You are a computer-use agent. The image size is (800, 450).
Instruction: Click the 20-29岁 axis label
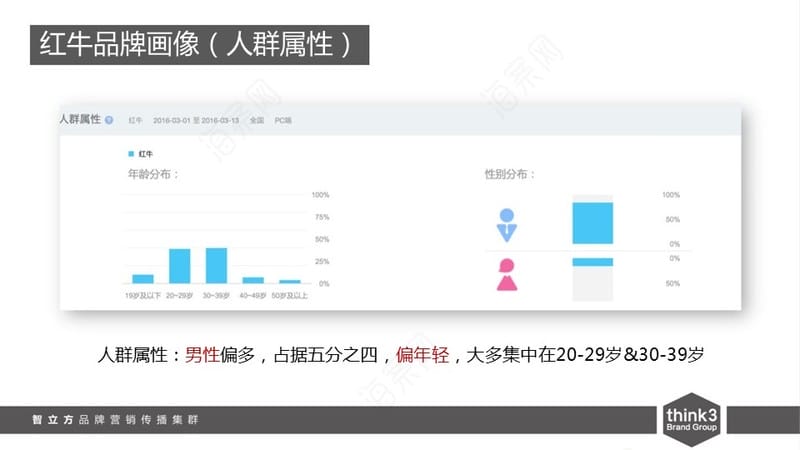[180, 295]
